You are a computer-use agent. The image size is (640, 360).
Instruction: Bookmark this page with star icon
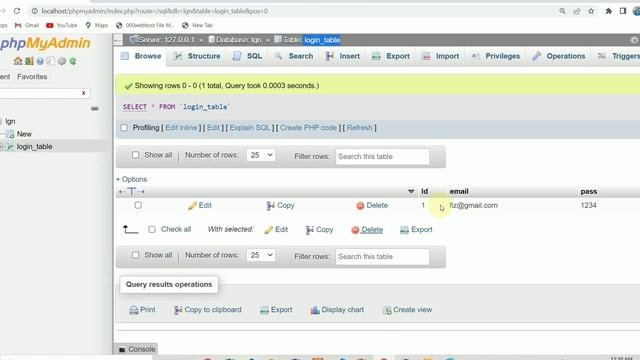591,11
